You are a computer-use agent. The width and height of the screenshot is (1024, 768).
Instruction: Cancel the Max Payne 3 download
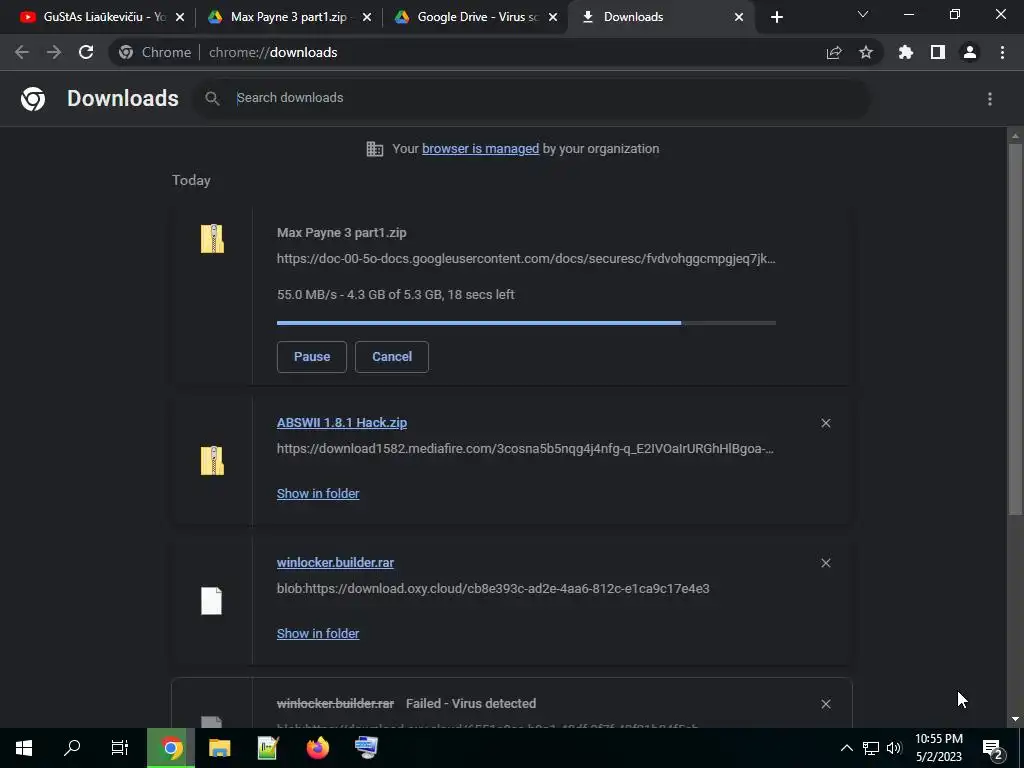pyautogui.click(x=392, y=357)
